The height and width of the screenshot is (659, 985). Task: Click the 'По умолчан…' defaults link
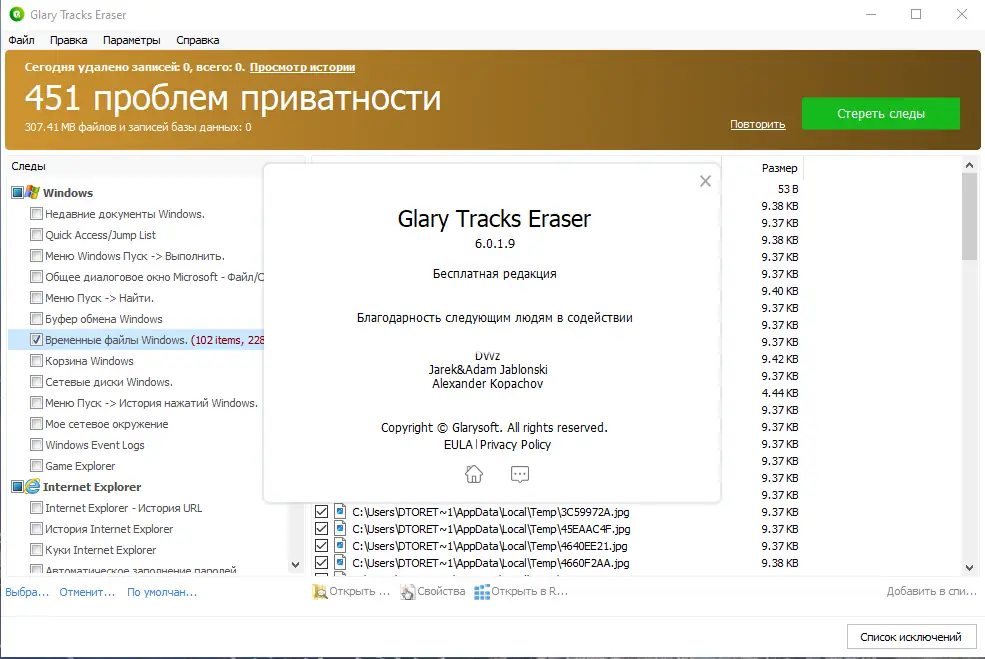[x=162, y=592]
